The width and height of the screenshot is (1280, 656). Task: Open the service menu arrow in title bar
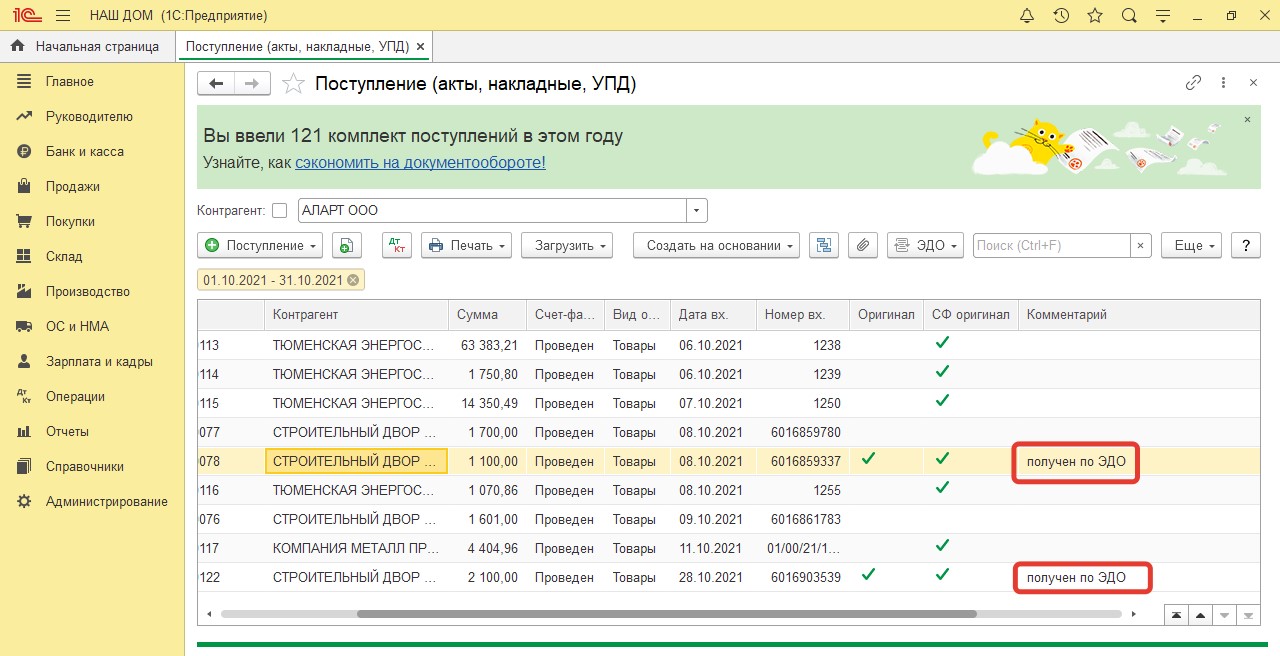coord(1163,16)
